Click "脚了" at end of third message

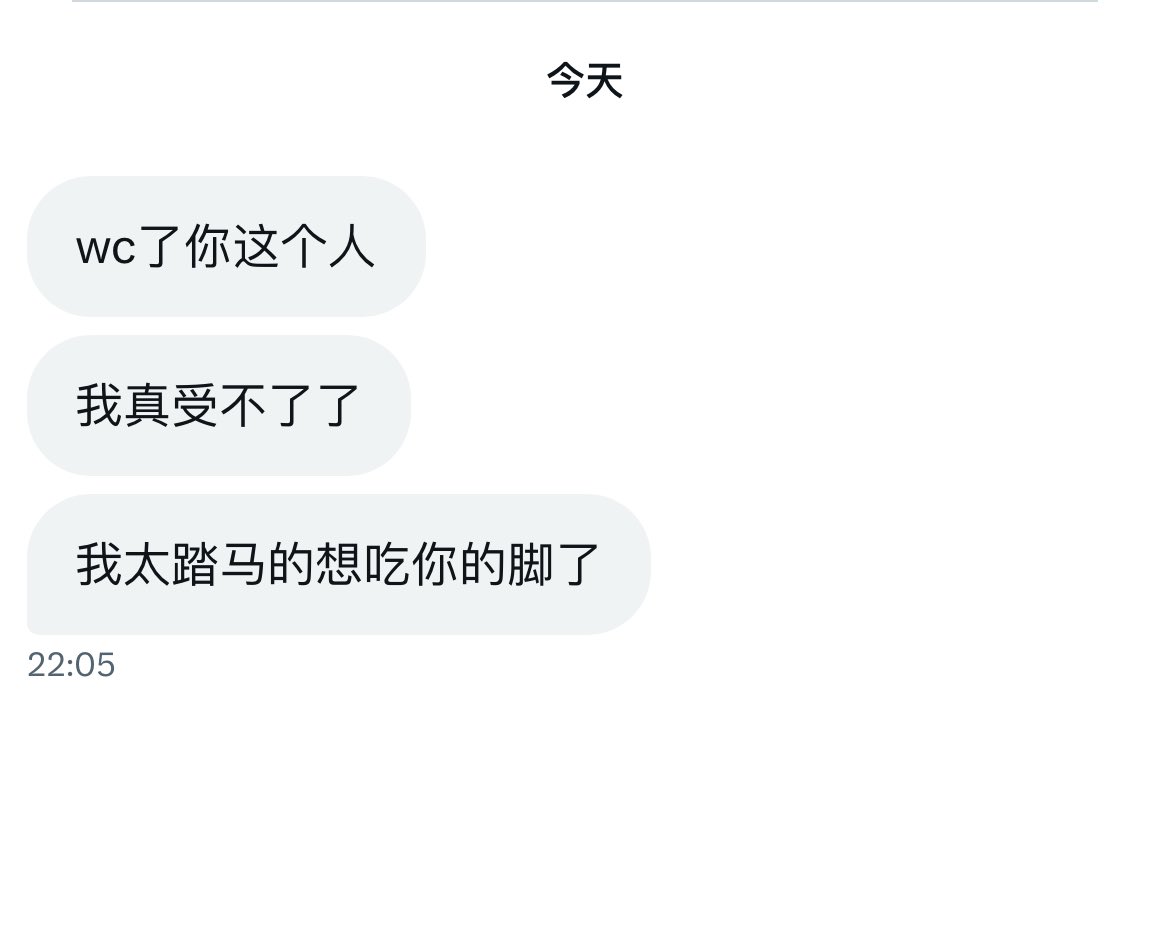click(553, 564)
